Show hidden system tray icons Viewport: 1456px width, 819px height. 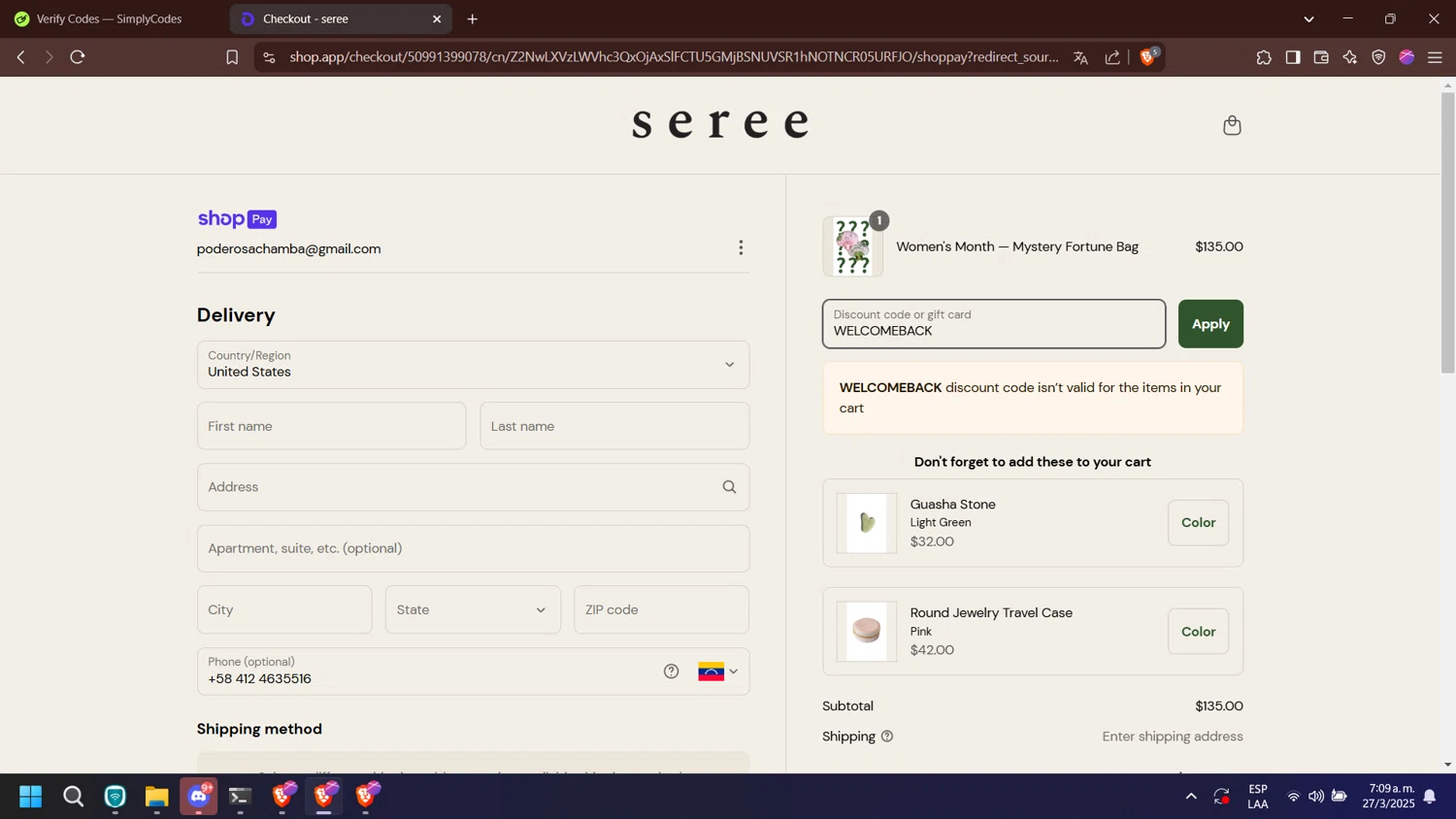[x=1191, y=797]
